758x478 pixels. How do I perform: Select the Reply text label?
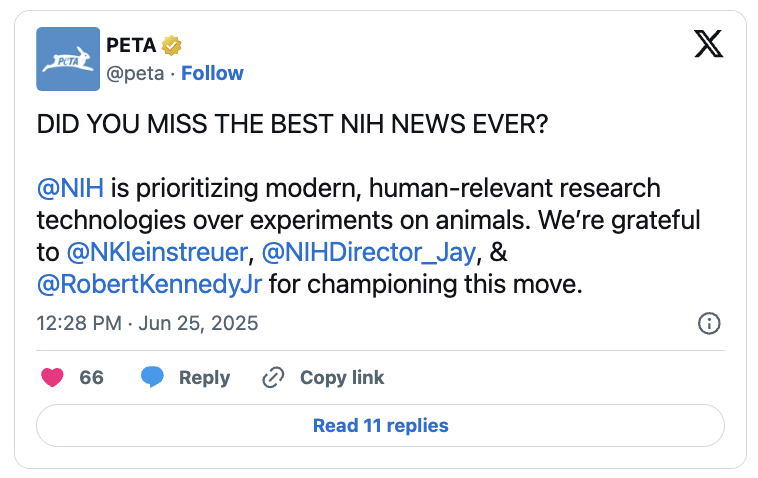[204, 378]
